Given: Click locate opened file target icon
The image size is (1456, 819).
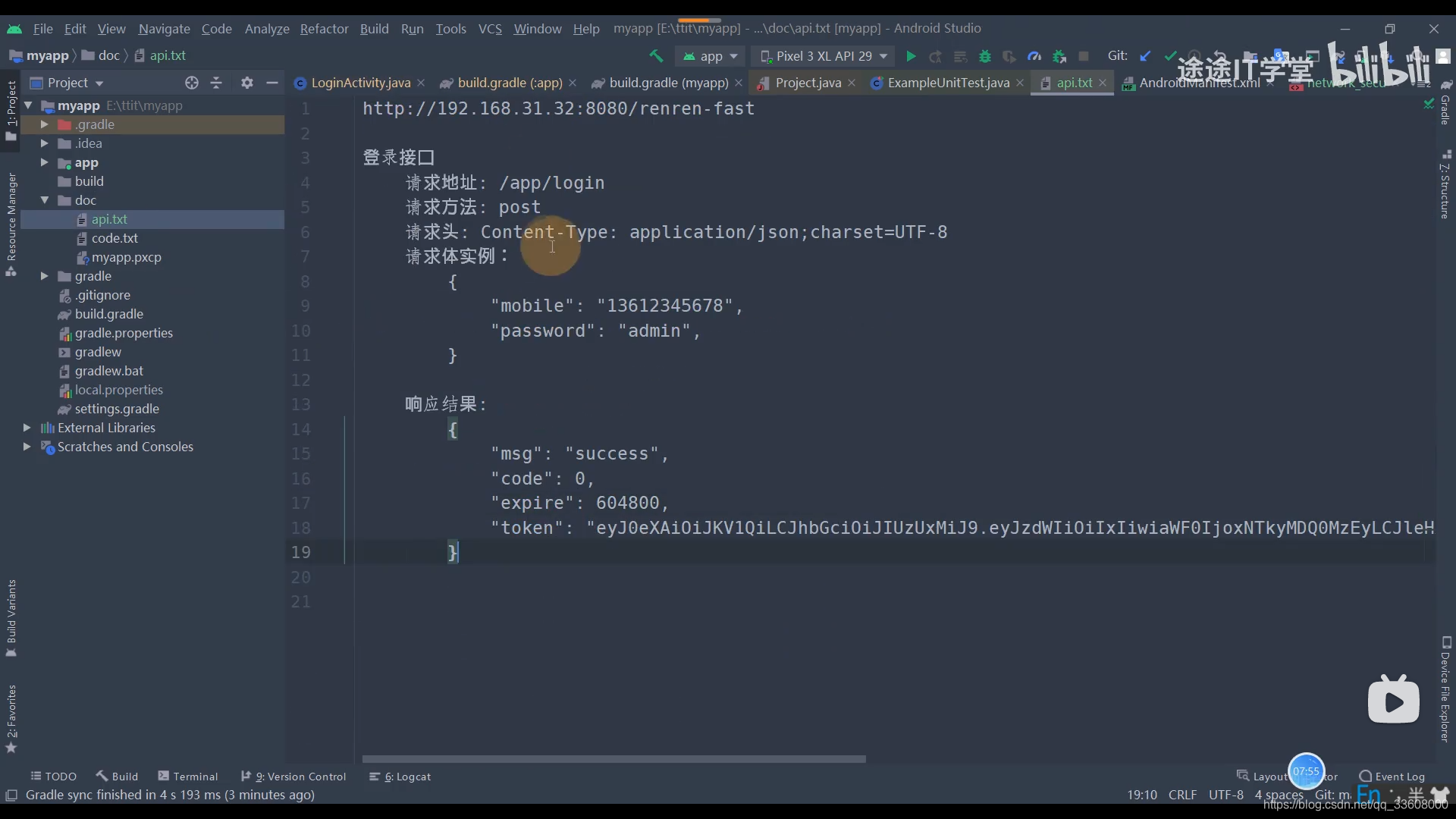Looking at the screenshot, I should 192,83.
